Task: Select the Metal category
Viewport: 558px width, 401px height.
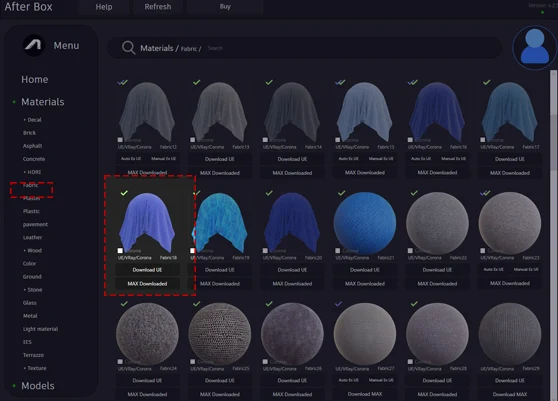Action: pos(30,316)
